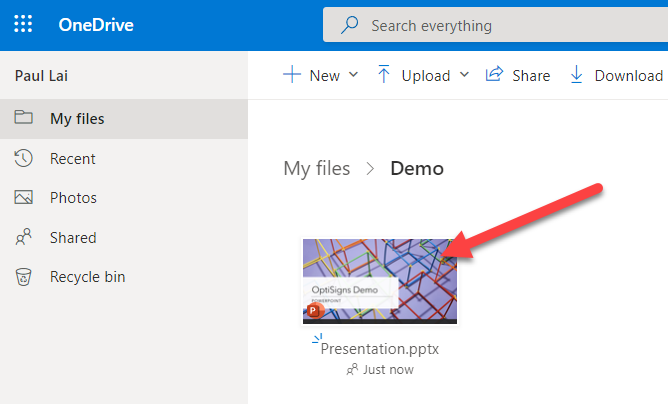Click the Demo breadcrumb folder
Viewport: 668px width, 404px height.
pos(417,168)
